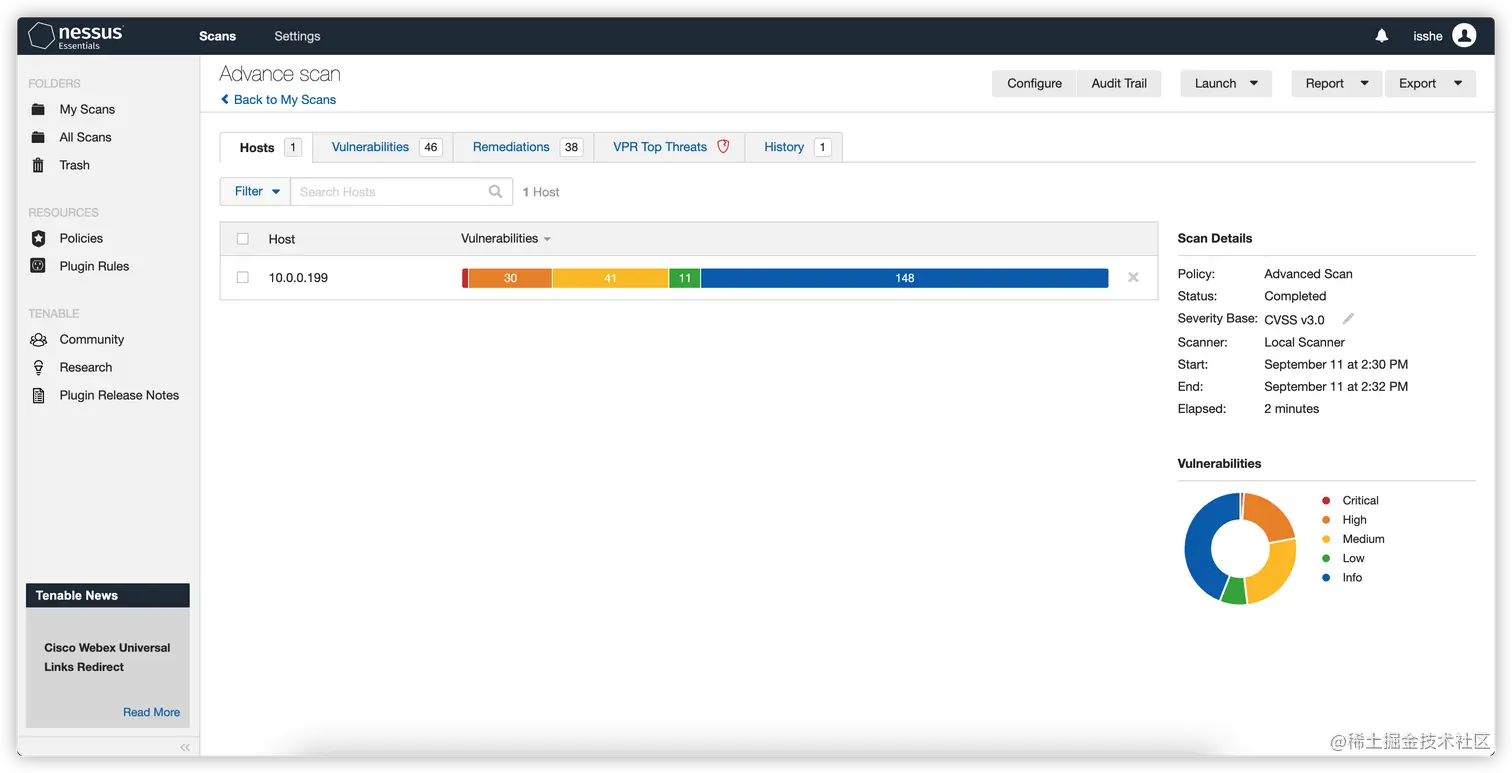Open My Scans in the sidebar
Image resolution: width=1512 pixels, height=773 pixels.
click(x=87, y=109)
